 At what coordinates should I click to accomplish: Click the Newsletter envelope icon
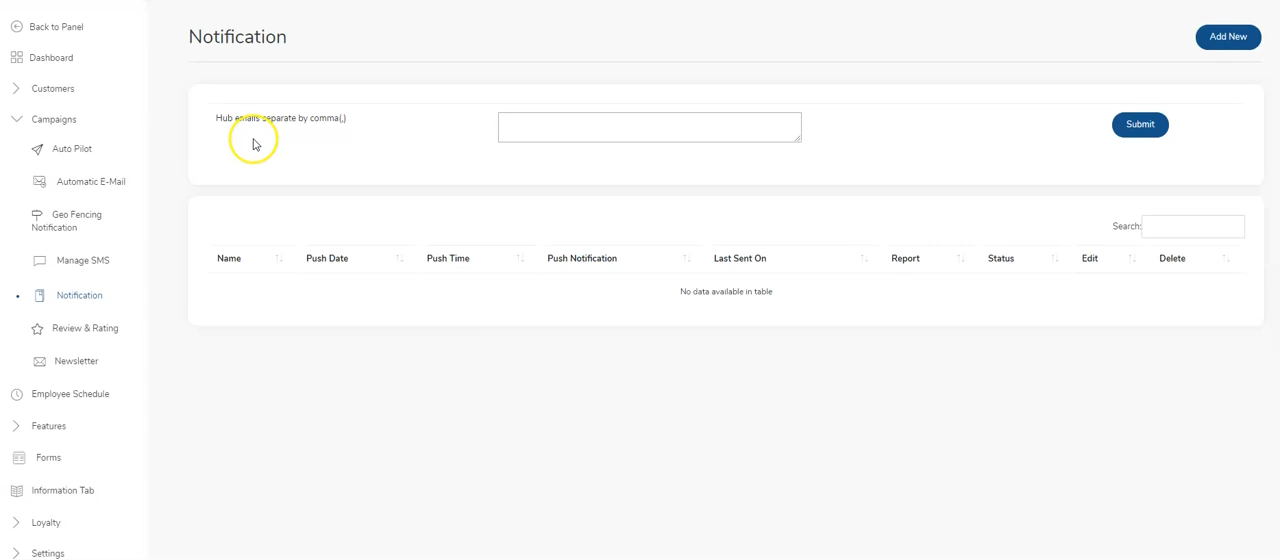pos(39,362)
